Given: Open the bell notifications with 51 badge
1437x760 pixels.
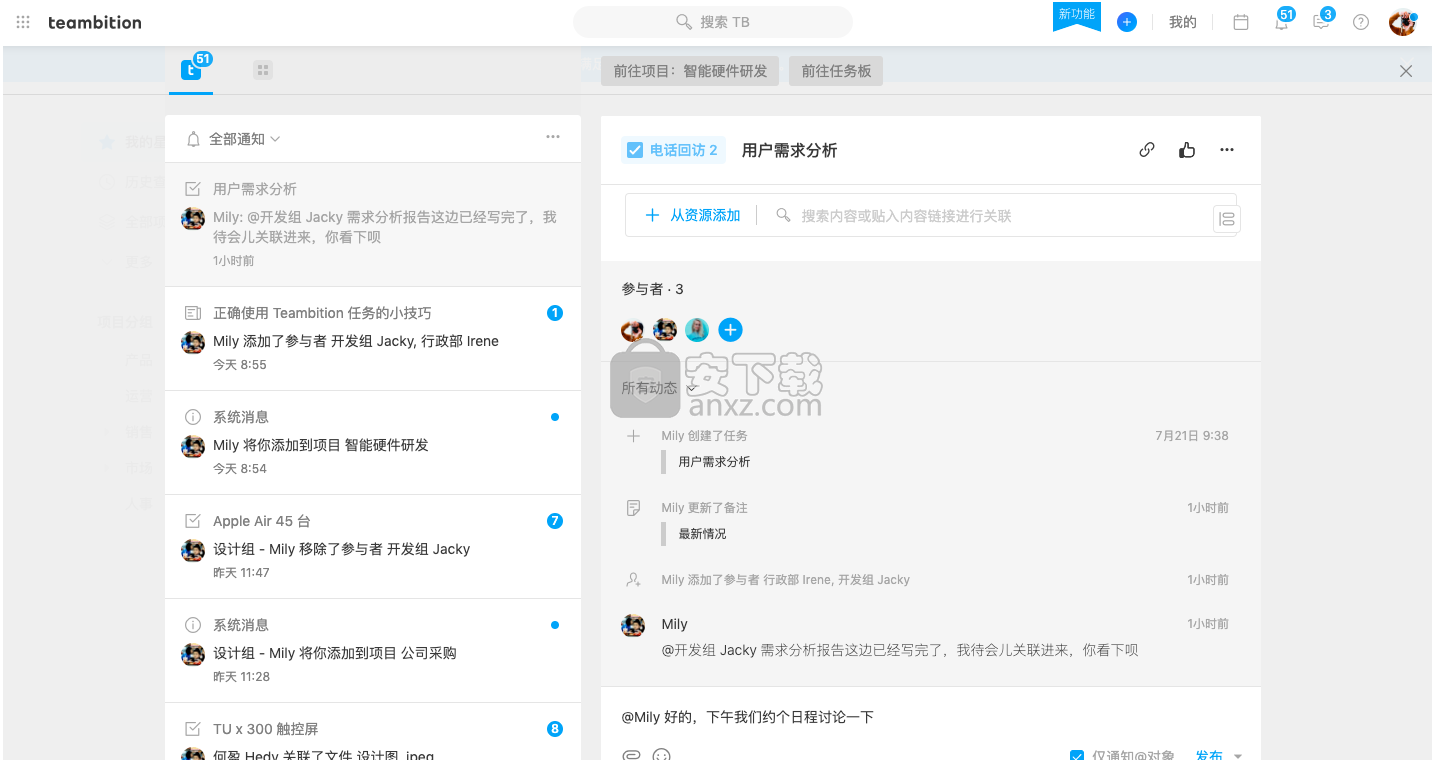Looking at the screenshot, I should pyautogui.click(x=1282, y=21).
